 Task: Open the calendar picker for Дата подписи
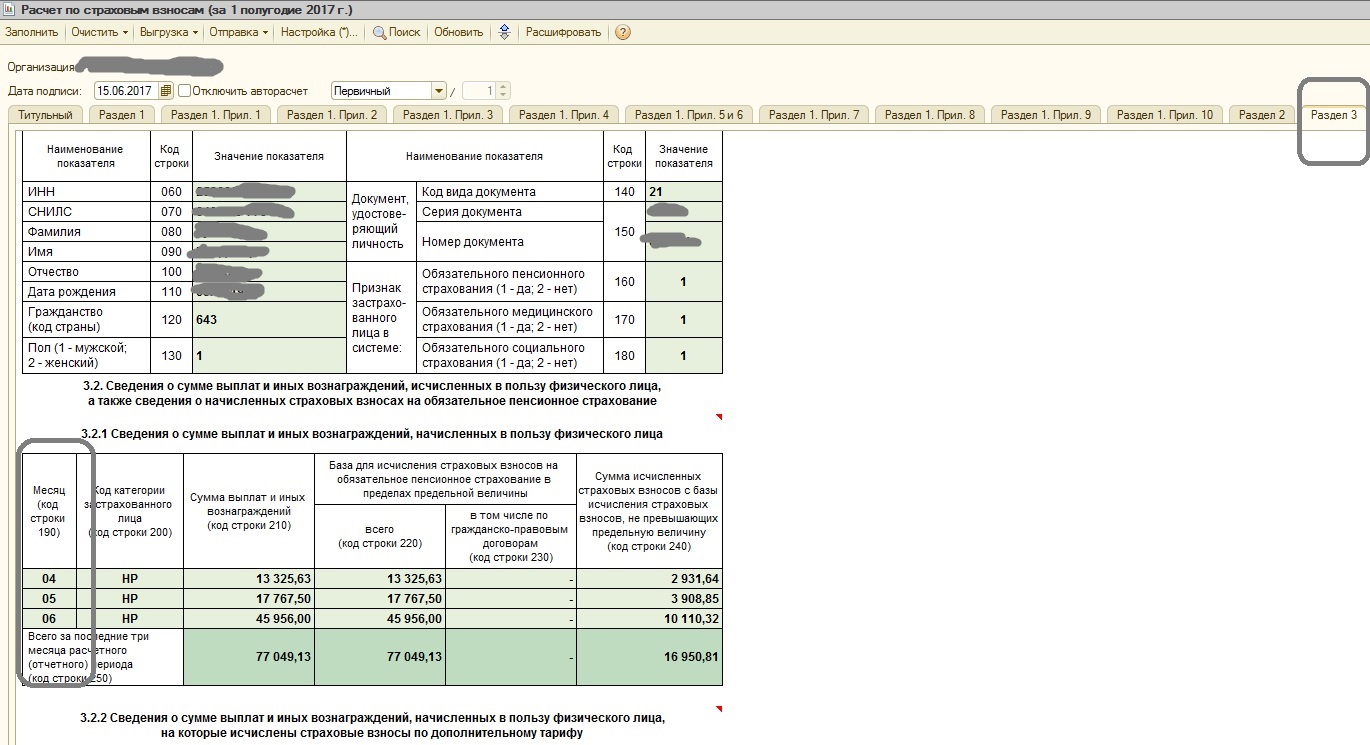tap(166, 91)
